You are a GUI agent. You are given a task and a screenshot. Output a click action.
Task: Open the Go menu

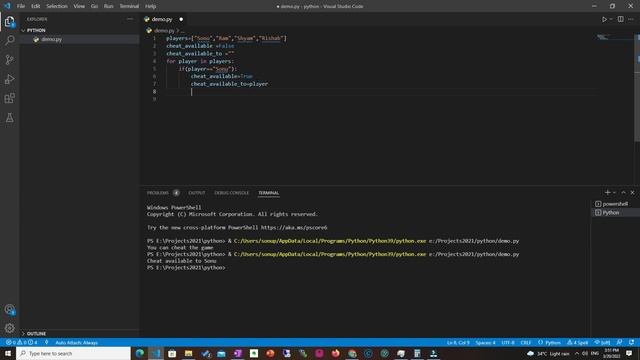click(x=94, y=6)
